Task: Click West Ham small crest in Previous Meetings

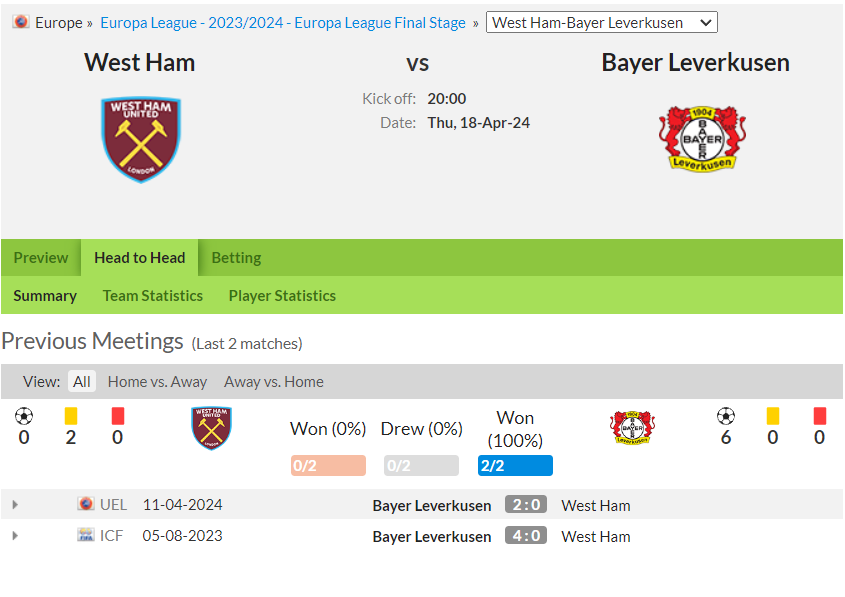Action: [x=211, y=428]
